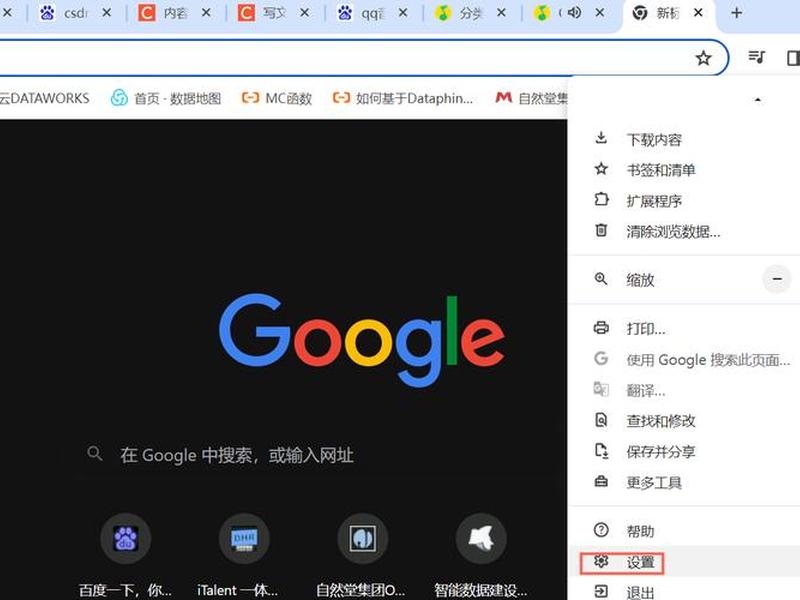
Task: Open 自然堂集团O... shortcut tile
Action: click(362, 556)
